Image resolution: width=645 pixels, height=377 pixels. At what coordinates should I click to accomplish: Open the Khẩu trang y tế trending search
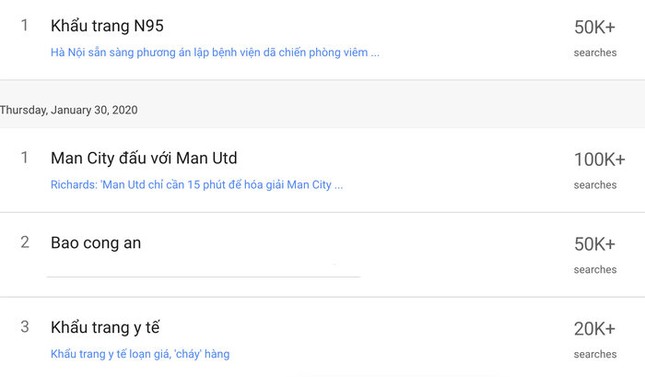[105, 328]
